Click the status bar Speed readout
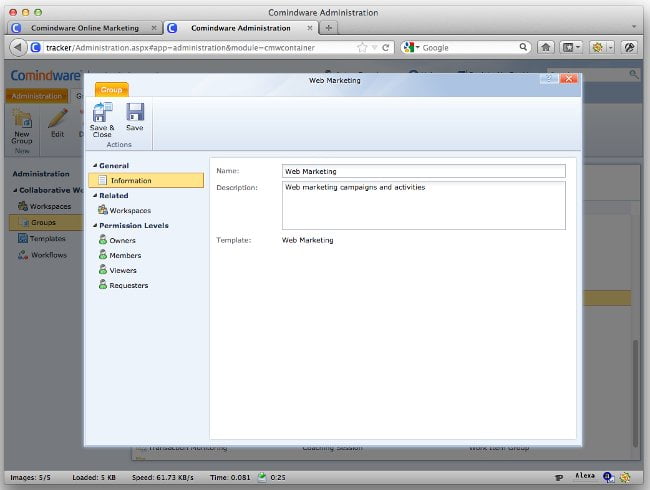650x490 pixels. coord(162,478)
